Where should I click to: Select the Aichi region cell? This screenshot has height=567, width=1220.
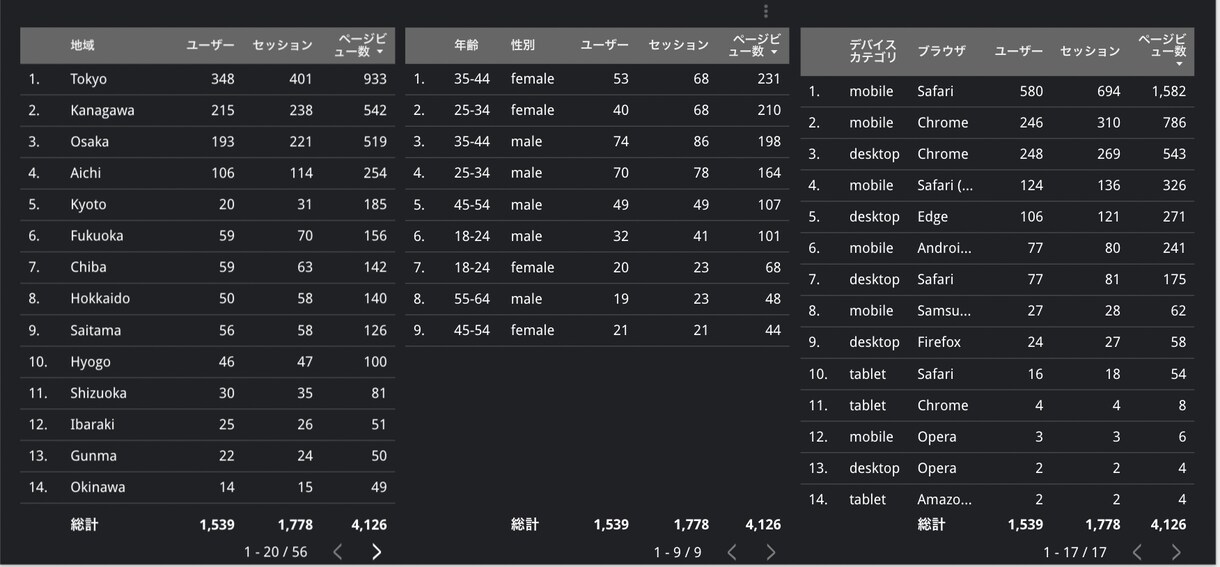[86, 173]
